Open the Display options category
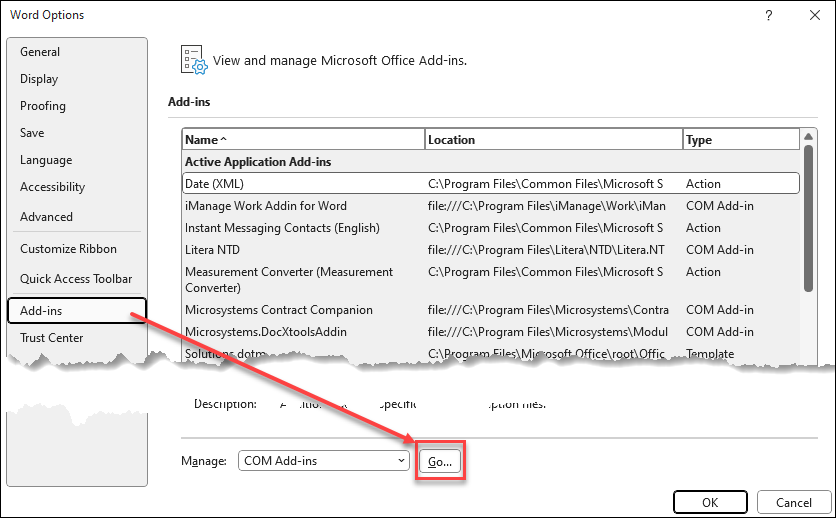This screenshot has width=836, height=518. (x=39, y=79)
